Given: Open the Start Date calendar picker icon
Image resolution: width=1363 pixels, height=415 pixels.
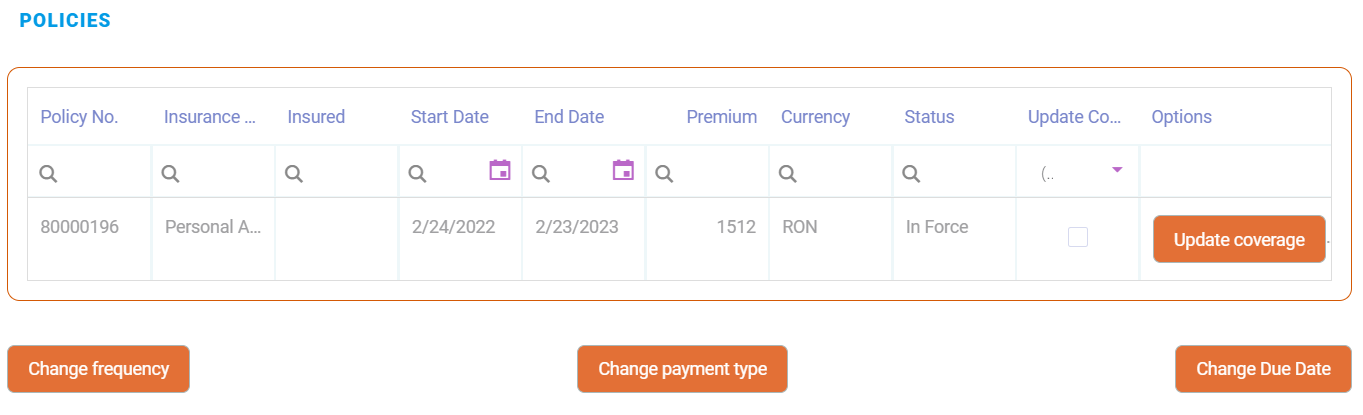Looking at the screenshot, I should [x=499, y=170].
